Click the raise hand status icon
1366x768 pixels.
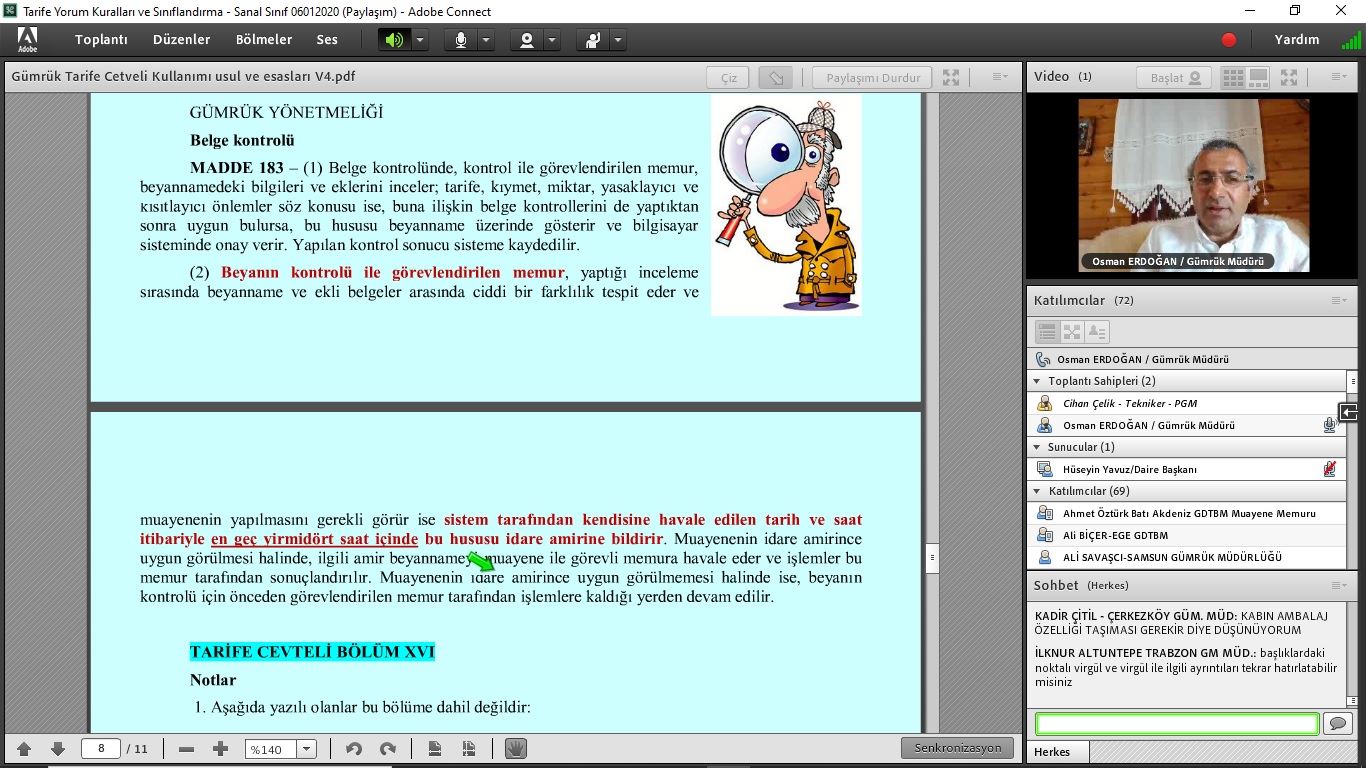click(x=593, y=40)
